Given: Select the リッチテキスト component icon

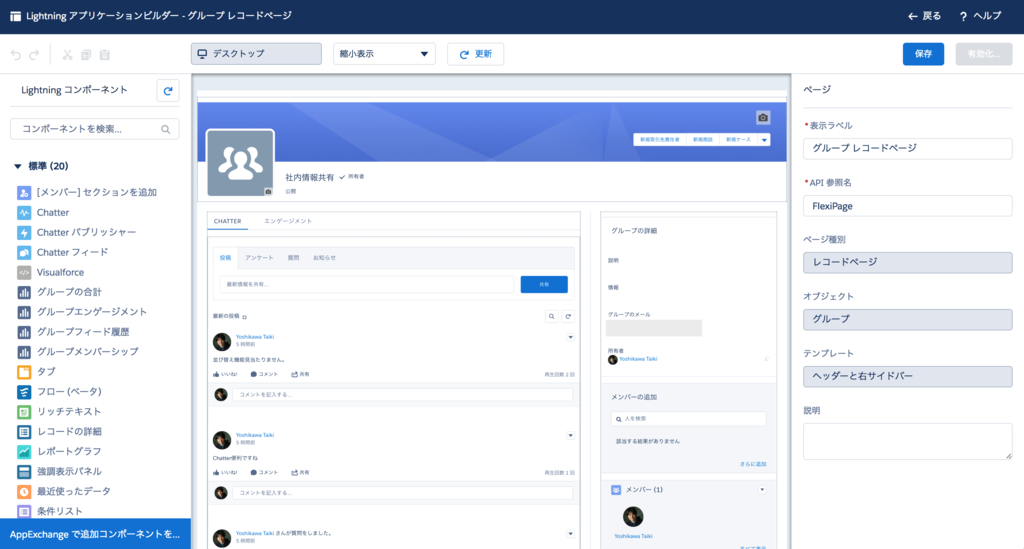Looking at the screenshot, I should point(24,412).
